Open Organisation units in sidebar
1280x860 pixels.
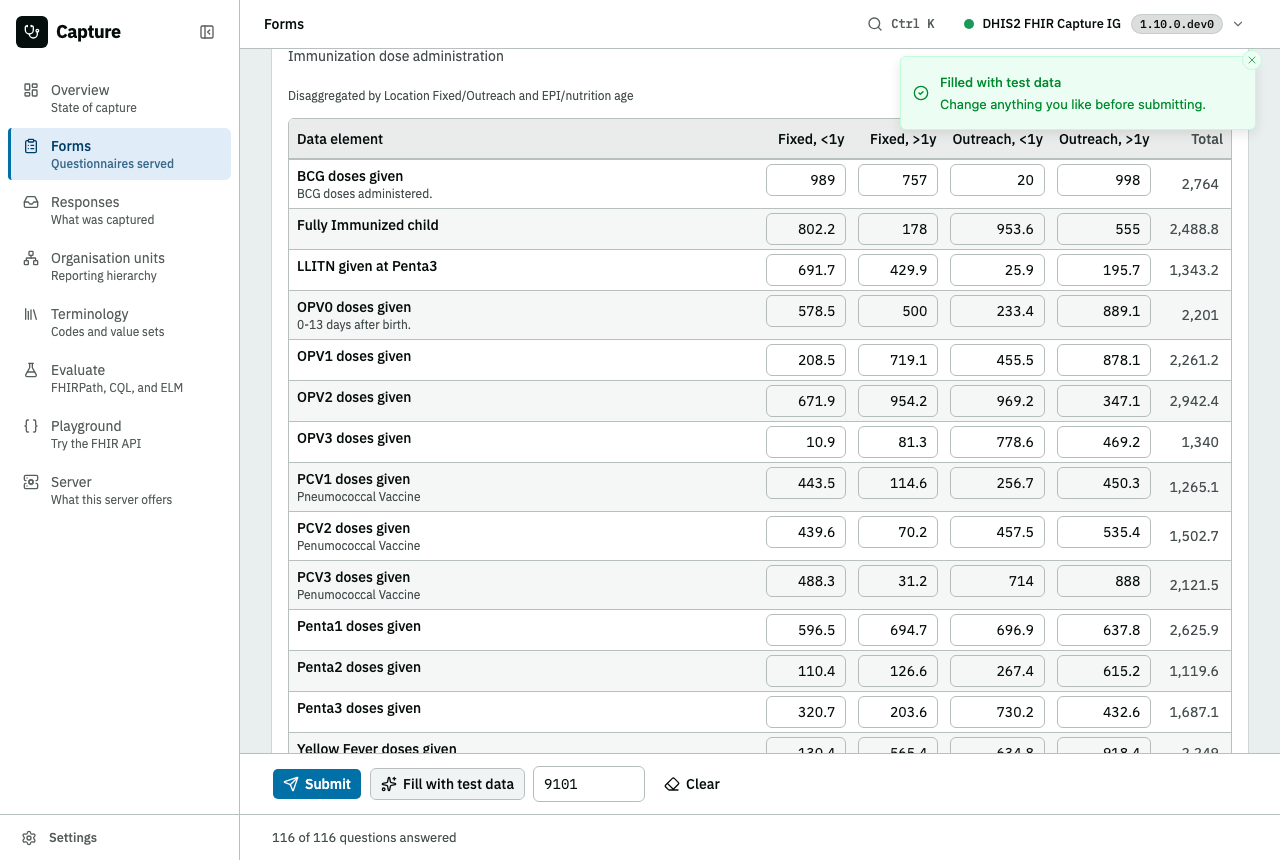coord(119,266)
